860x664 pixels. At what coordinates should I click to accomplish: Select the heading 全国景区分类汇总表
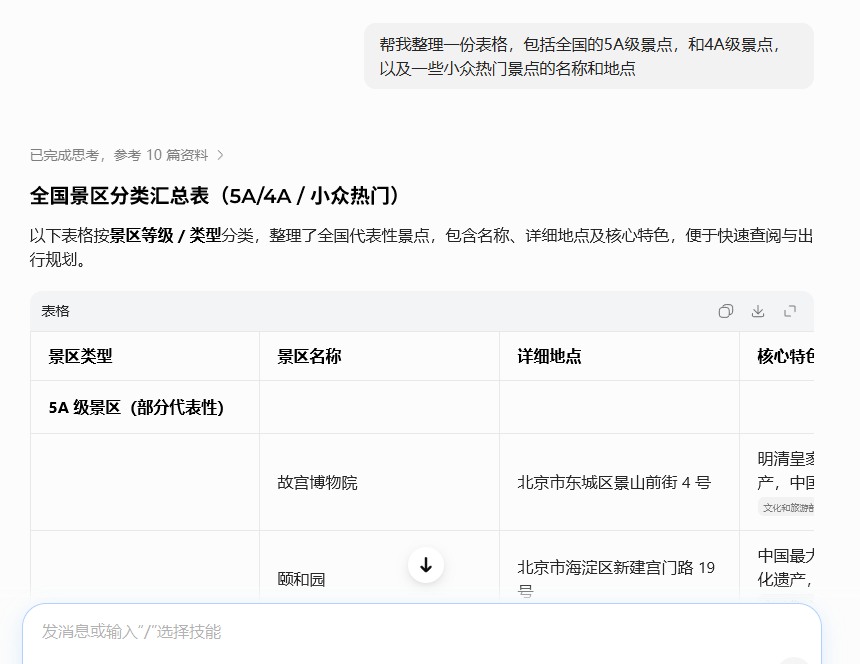[x=214, y=196]
